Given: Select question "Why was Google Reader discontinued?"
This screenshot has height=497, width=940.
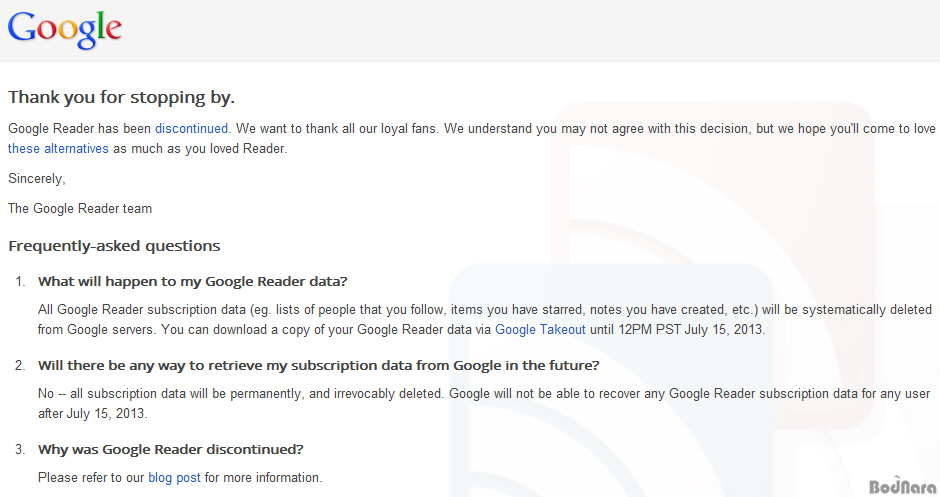Looking at the screenshot, I should [170, 449].
